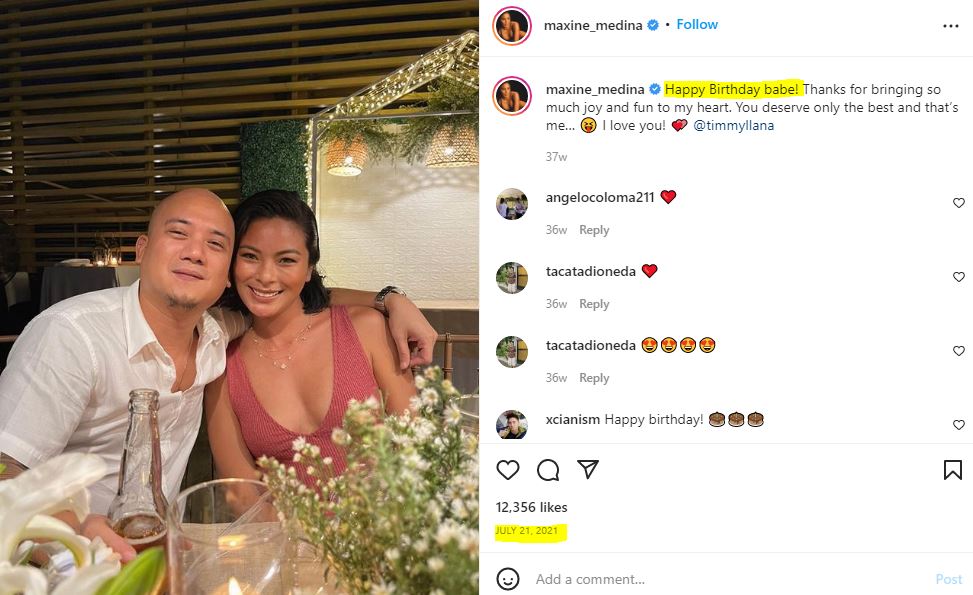Like tacatadioneda's heart-eyes emoji comment
The image size is (973, 595).
(x=959, y=351)
